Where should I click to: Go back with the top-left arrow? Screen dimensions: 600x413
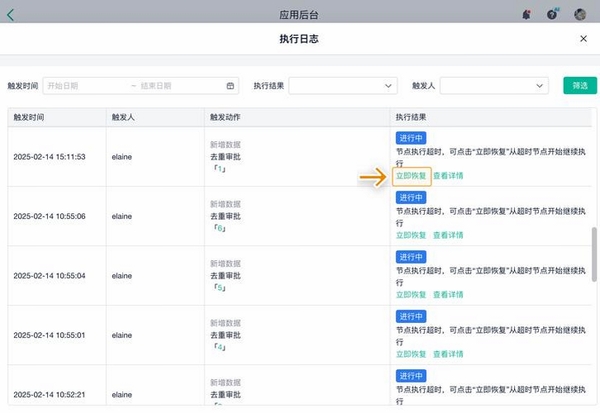[x=10, y=15]
